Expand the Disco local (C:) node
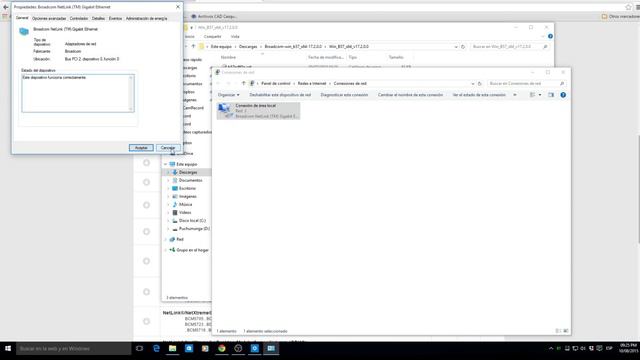Viewport: 640px width, 360px height. click(169, 221)
